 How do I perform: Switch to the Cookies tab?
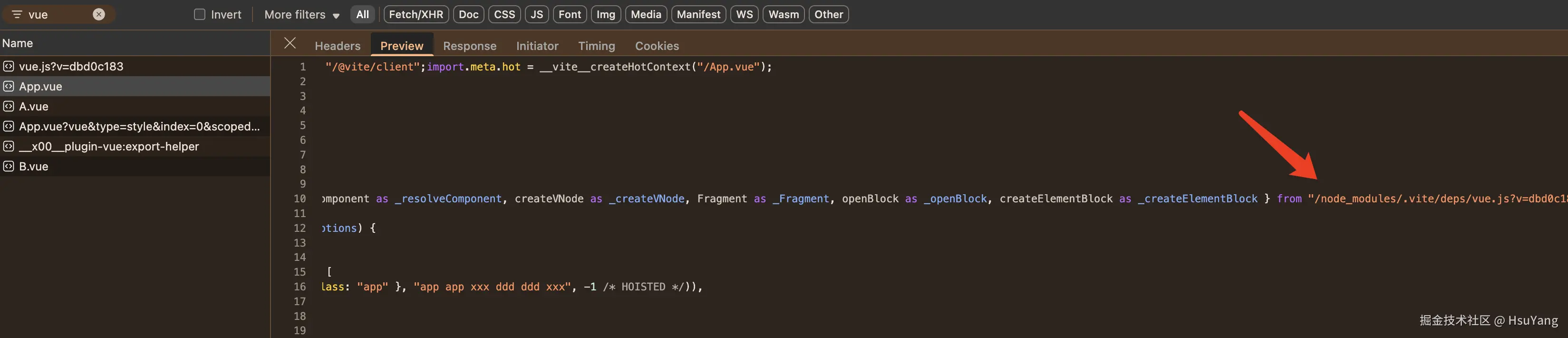pyautogui.click(x=657, y=46)
